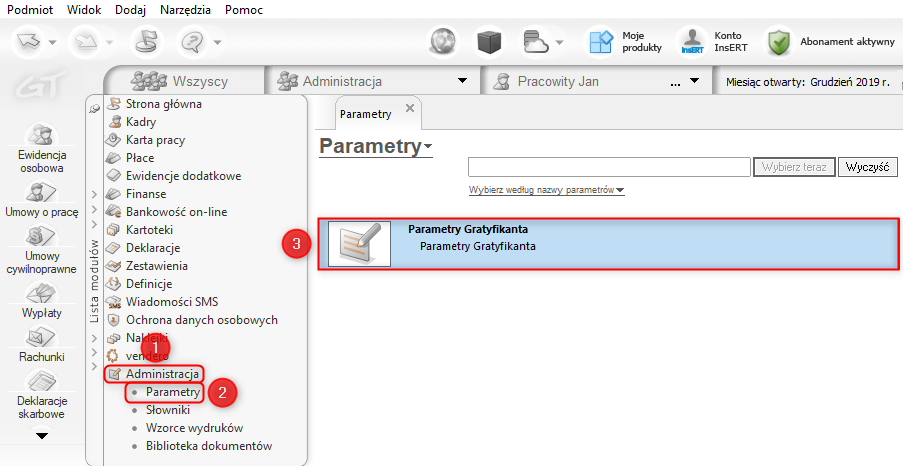The height and width of the screenshot is (466, 903).
Task: Expand the Finanse module tree node
Action: pyautogui.click(x=94, y=194)
